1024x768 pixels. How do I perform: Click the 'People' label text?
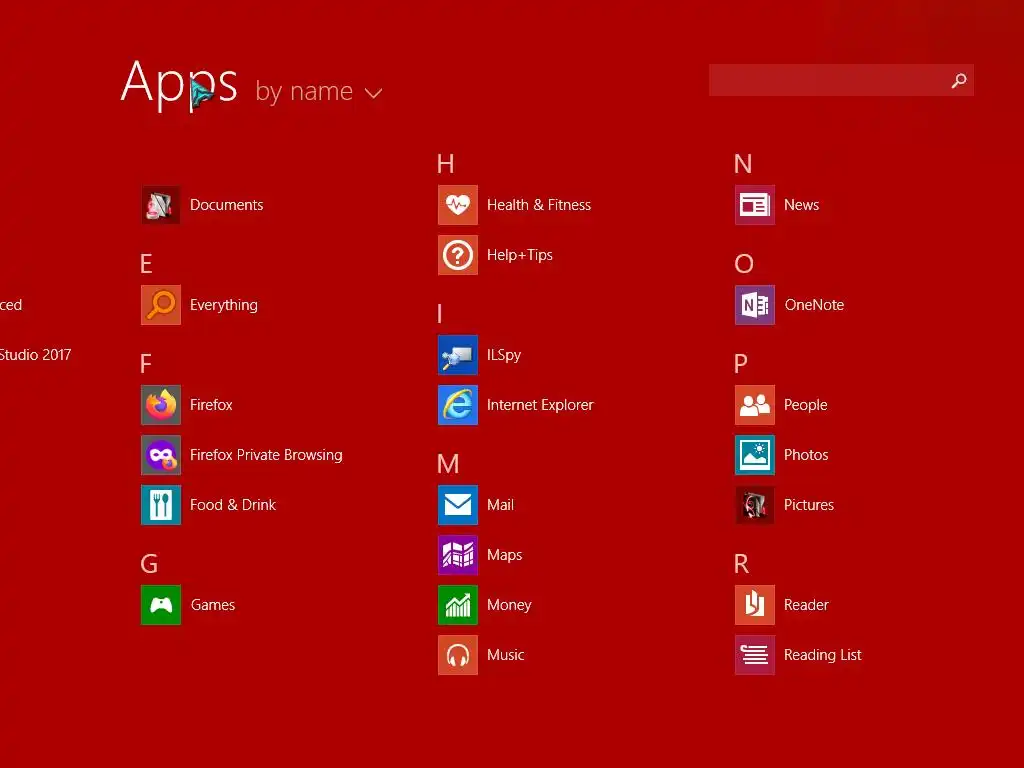pyautogui.click(x=805, y=405)
